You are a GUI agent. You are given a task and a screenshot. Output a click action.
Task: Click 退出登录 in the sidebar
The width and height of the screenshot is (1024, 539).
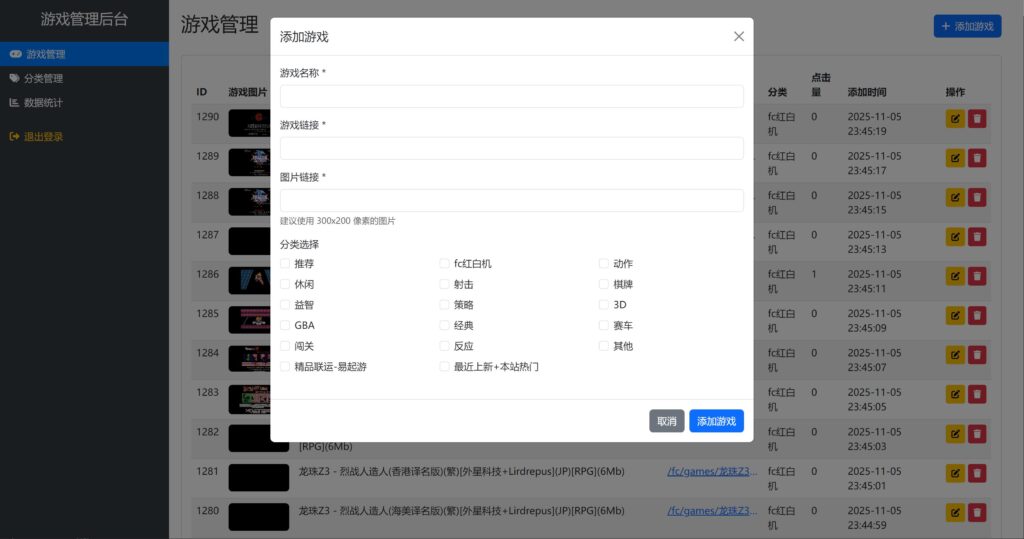point(84,137)
